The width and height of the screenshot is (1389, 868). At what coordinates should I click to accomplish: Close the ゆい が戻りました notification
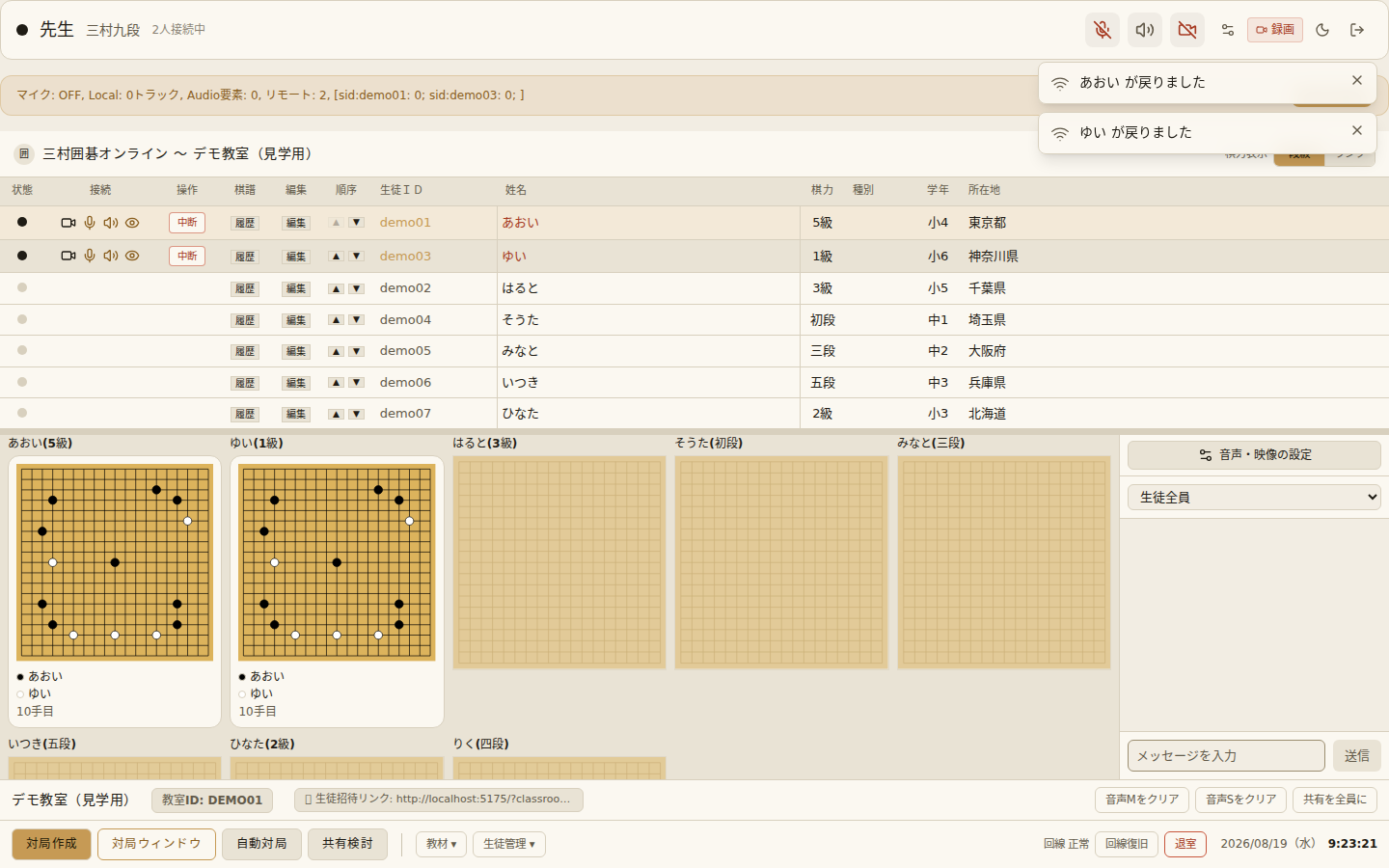(x=1357, y=131)
